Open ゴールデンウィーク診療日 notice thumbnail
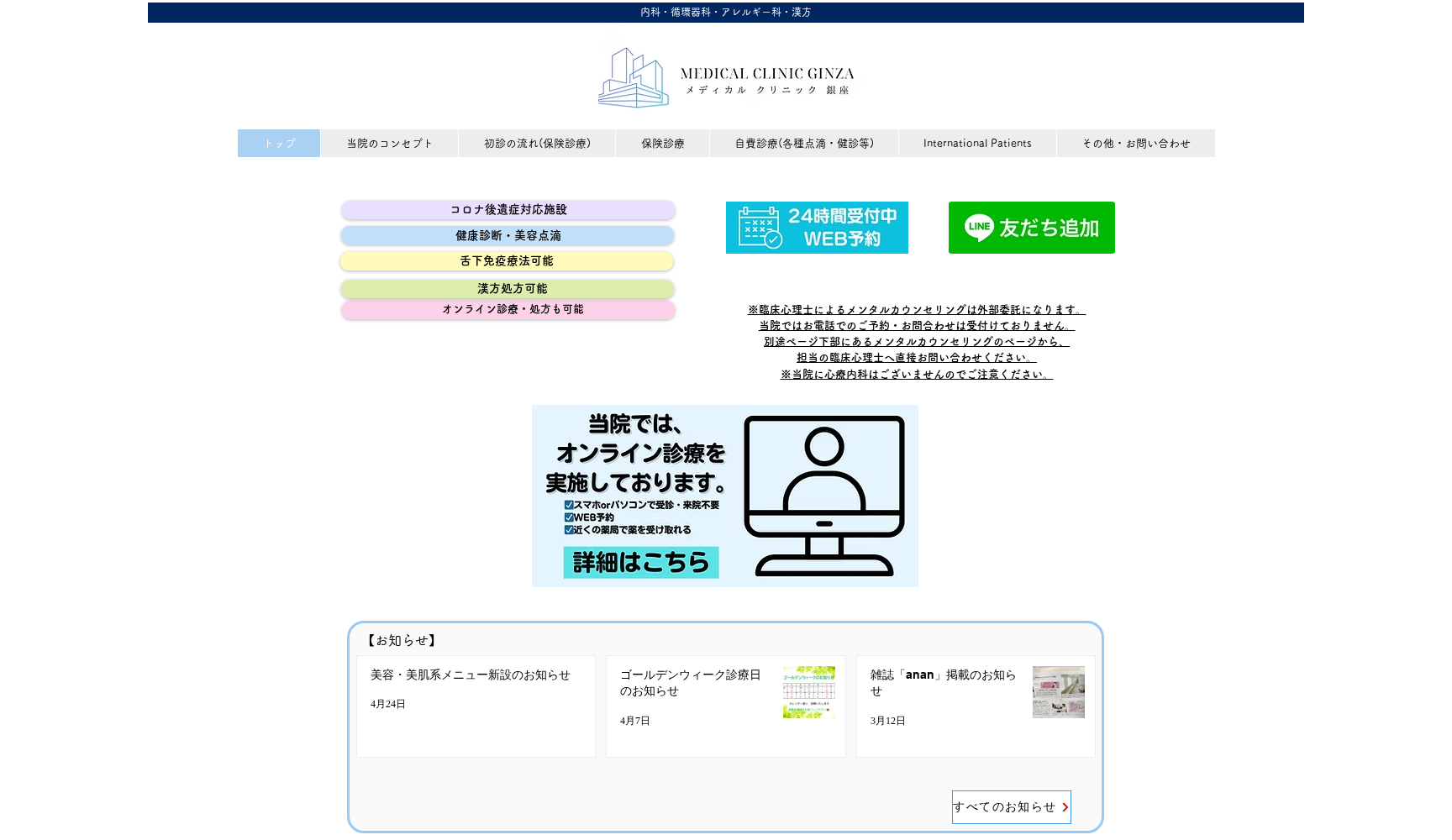The height and width of the screenshot is (840, 1452). point(808,692)
